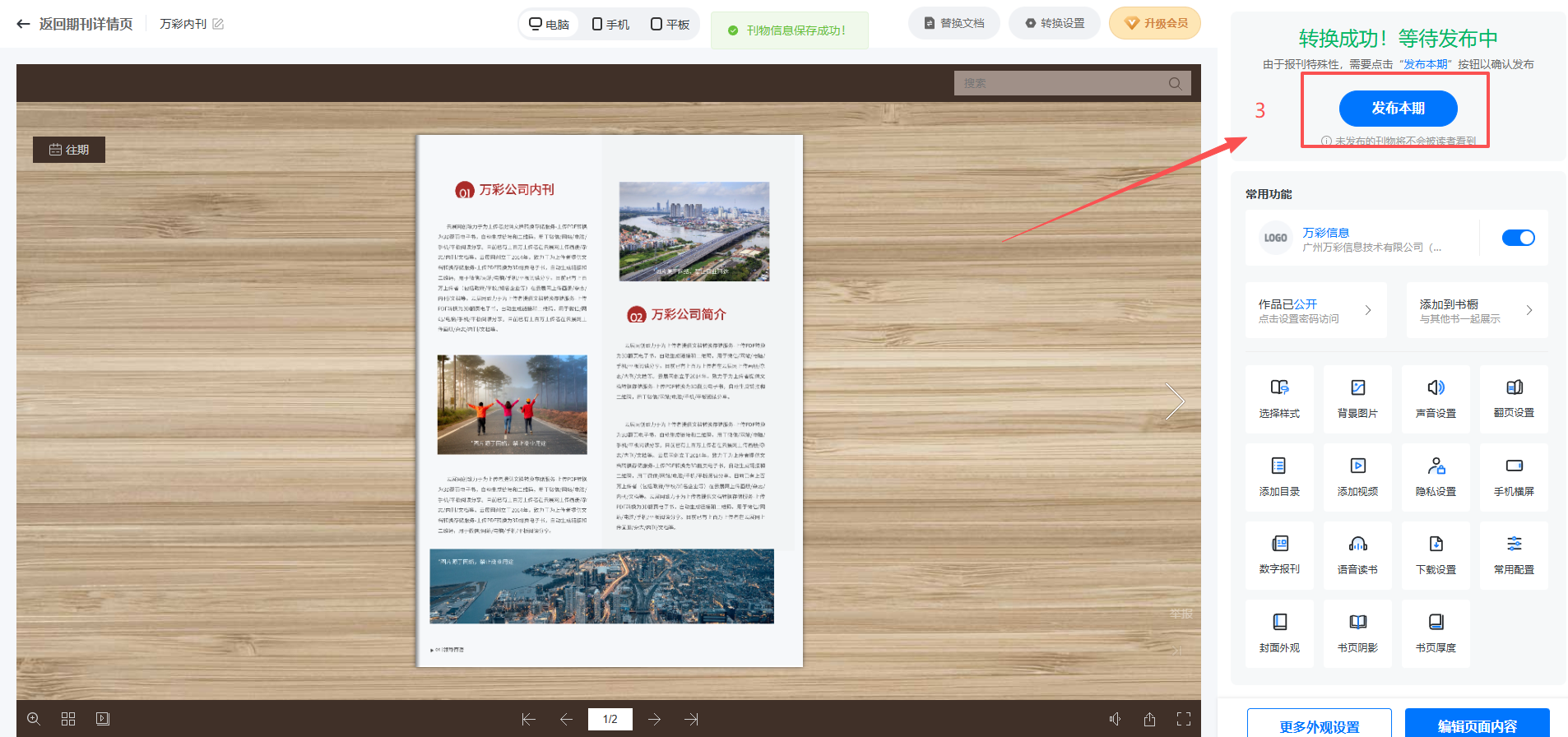1568x737 pixels.
Task: Expand 作品已公开 access settings
Action: point(1315,310)
